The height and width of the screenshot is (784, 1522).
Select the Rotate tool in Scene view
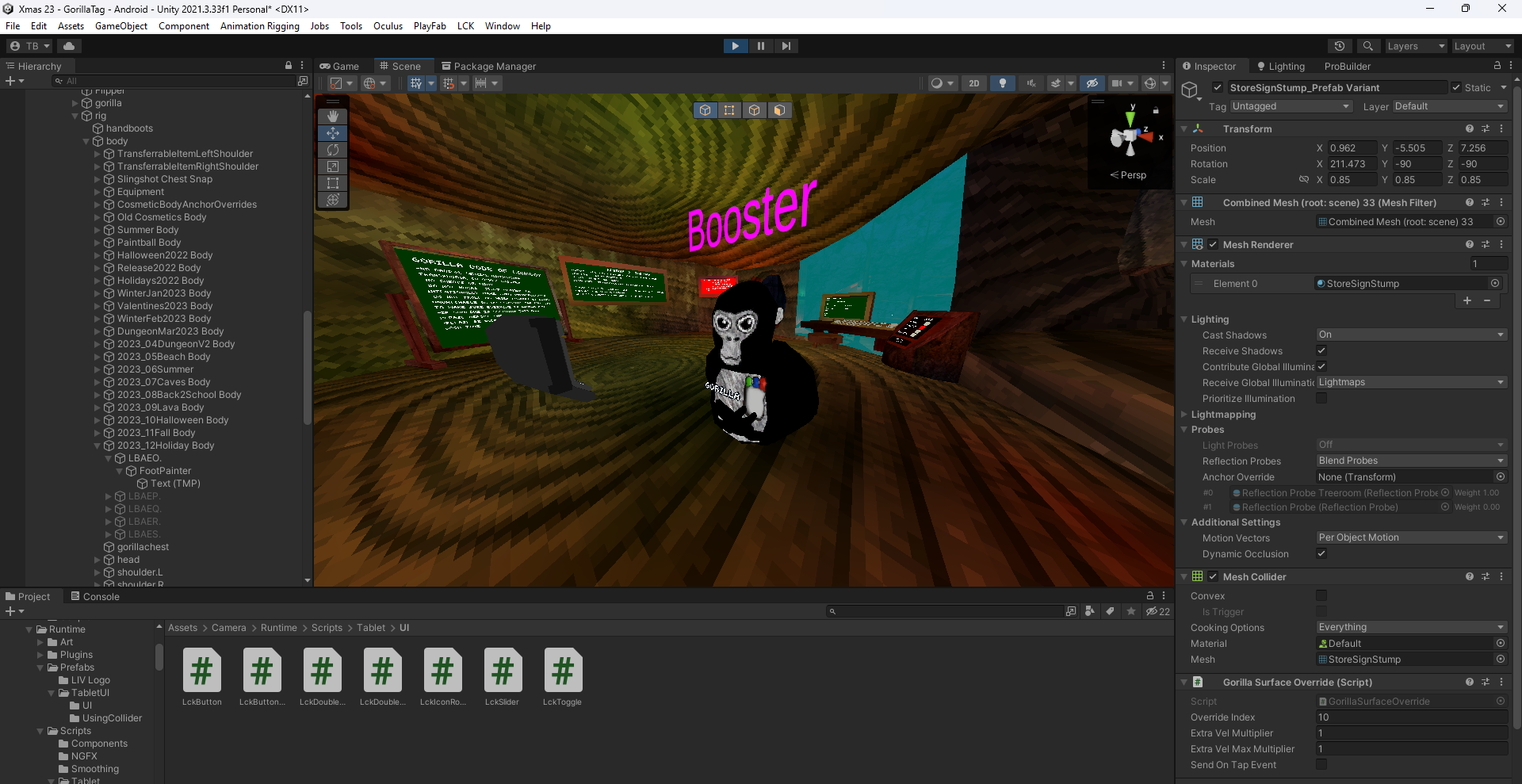(333, 150)
